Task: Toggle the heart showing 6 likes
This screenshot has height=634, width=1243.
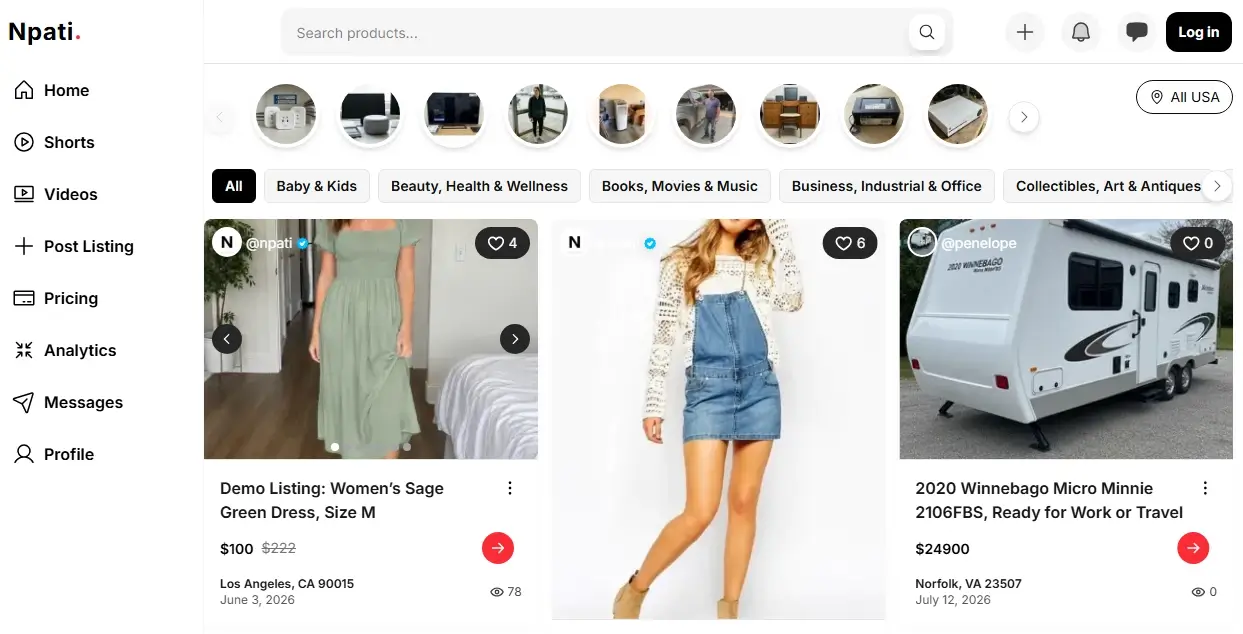Action: [x=850, y=243]
